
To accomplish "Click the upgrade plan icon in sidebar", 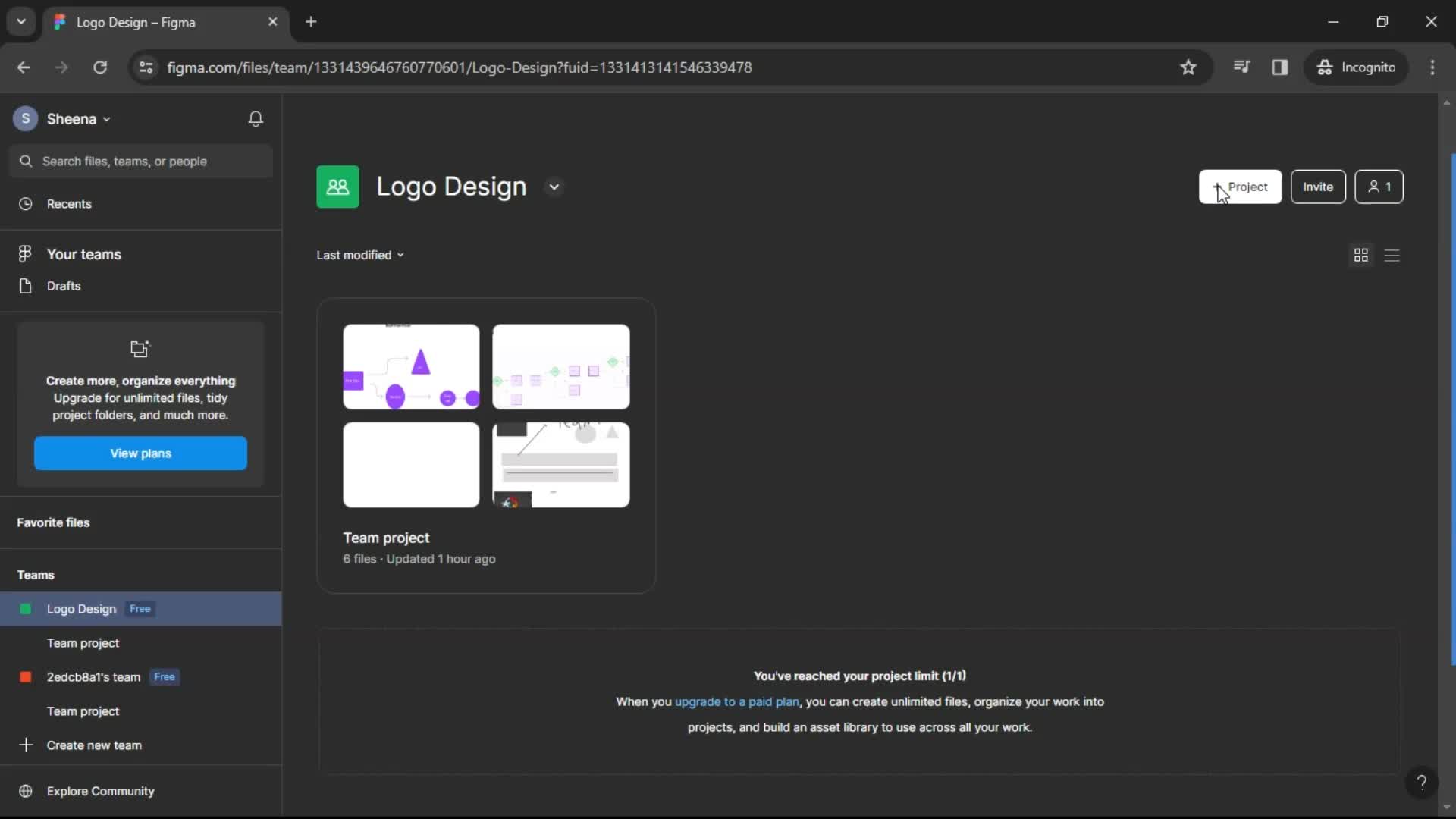I will (x=139, y=348).
